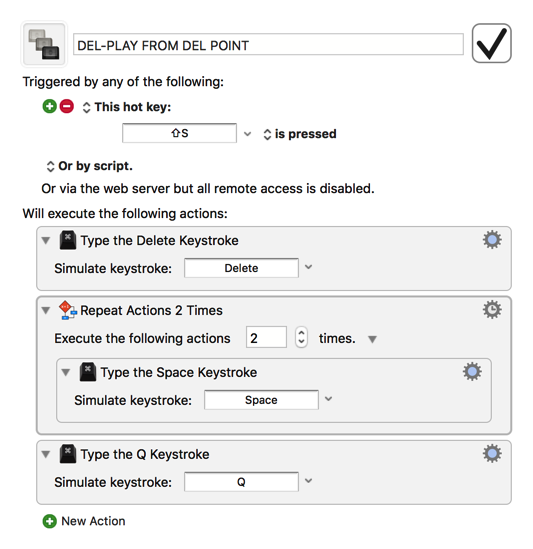Open the 'is pressed' popup selector

[x=300, y=134]
